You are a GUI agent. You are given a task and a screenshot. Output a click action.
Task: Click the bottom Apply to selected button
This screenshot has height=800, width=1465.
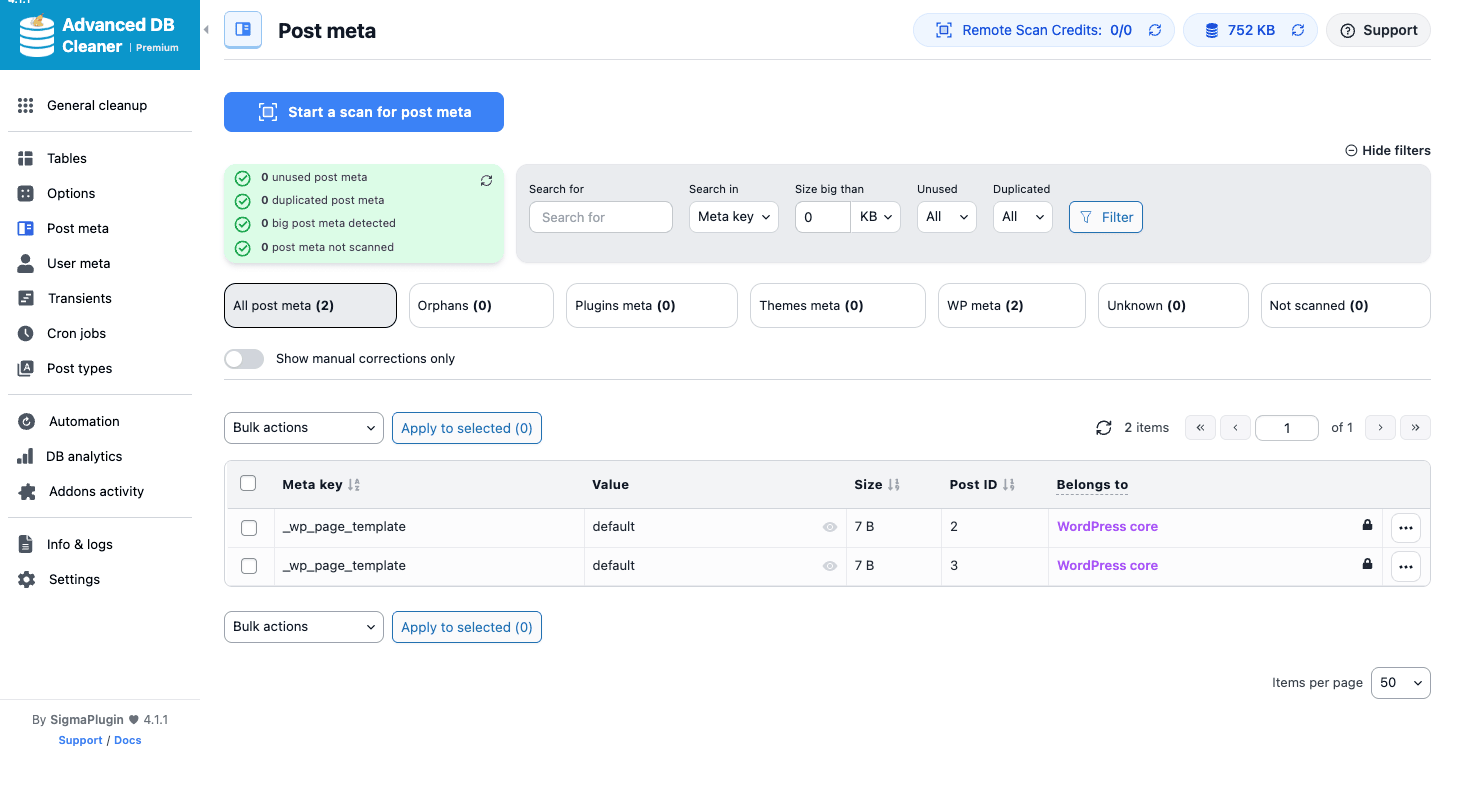(x=467, y=627)
